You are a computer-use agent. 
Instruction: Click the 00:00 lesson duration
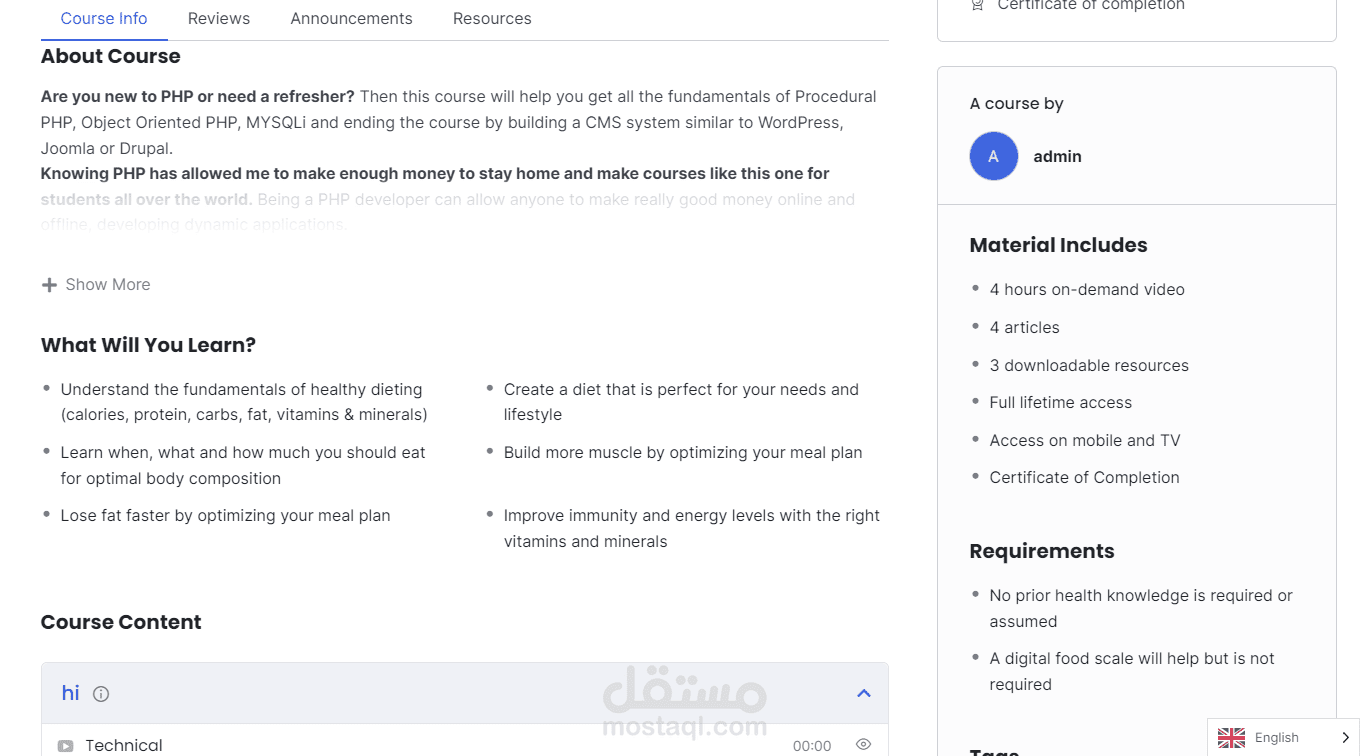[x=811, y=746]
